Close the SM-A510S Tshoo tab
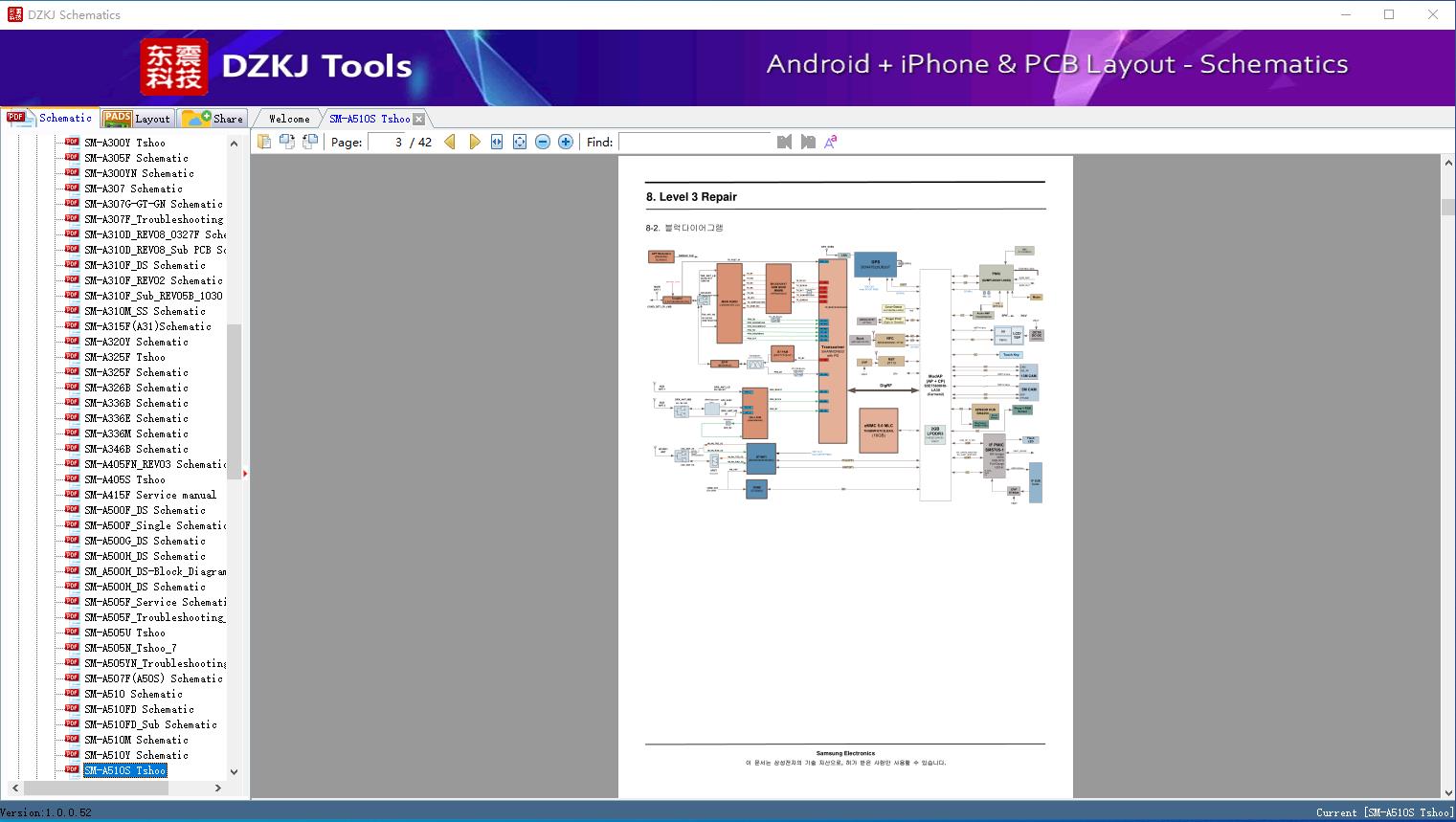1456x822 pixels. [418, 119]
